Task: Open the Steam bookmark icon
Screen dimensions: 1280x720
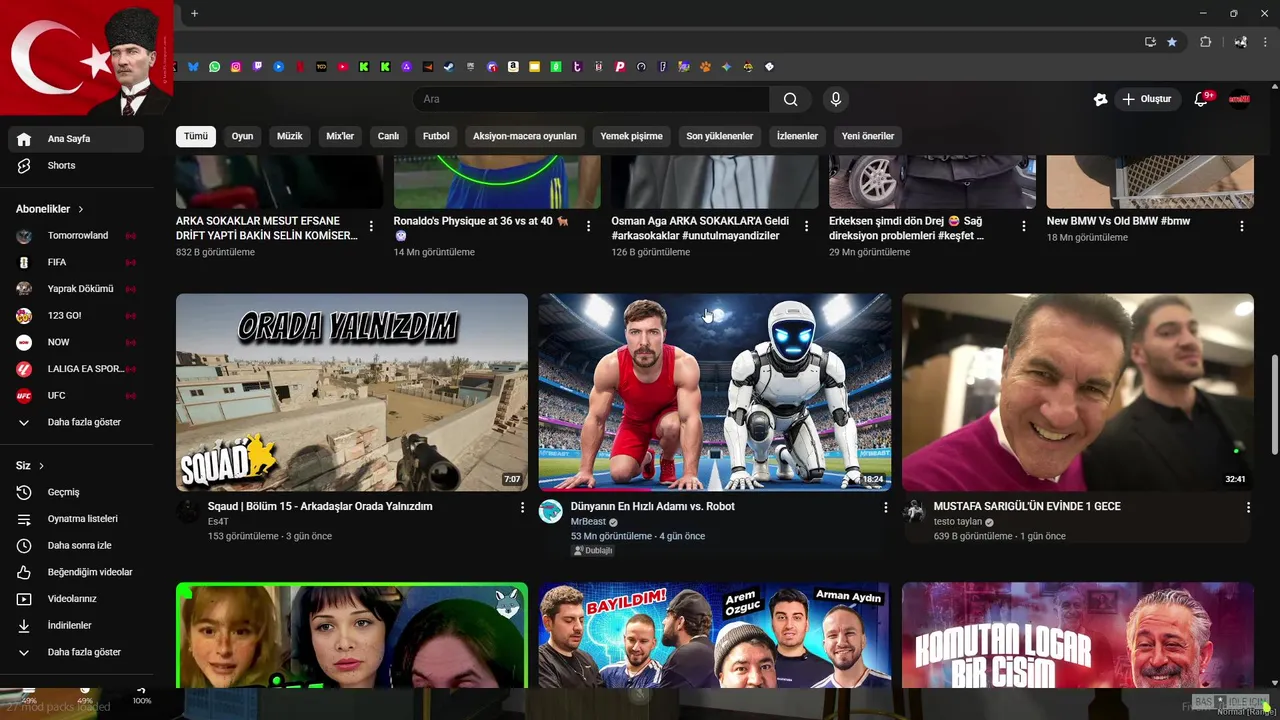Action: tap(449, 67)
